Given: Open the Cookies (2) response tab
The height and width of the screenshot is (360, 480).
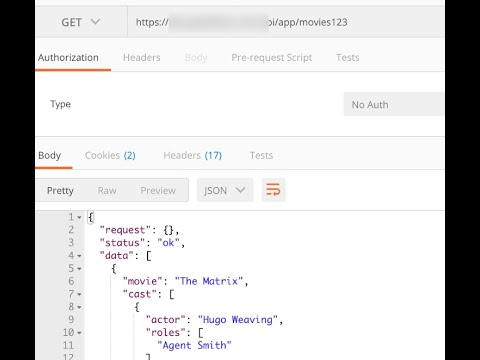Looking at the screenshot, I should 110,155.
